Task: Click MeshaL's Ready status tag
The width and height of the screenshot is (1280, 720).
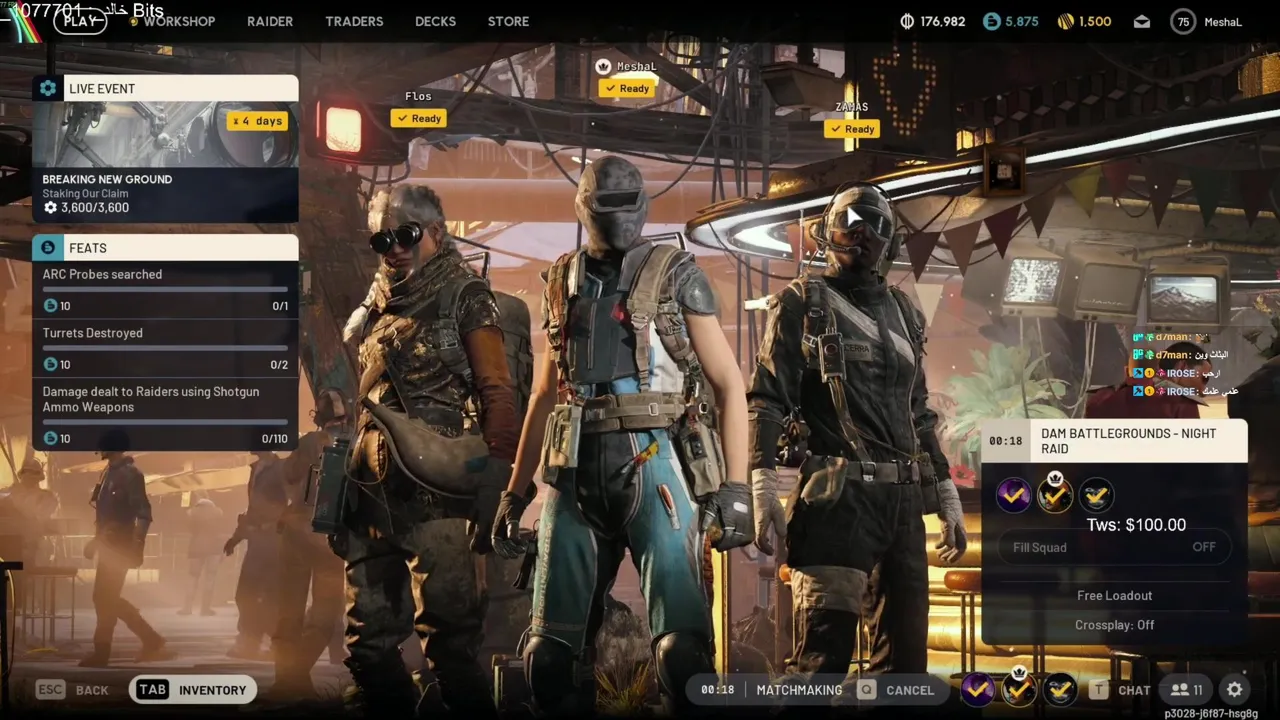Action: click(627, 88)
